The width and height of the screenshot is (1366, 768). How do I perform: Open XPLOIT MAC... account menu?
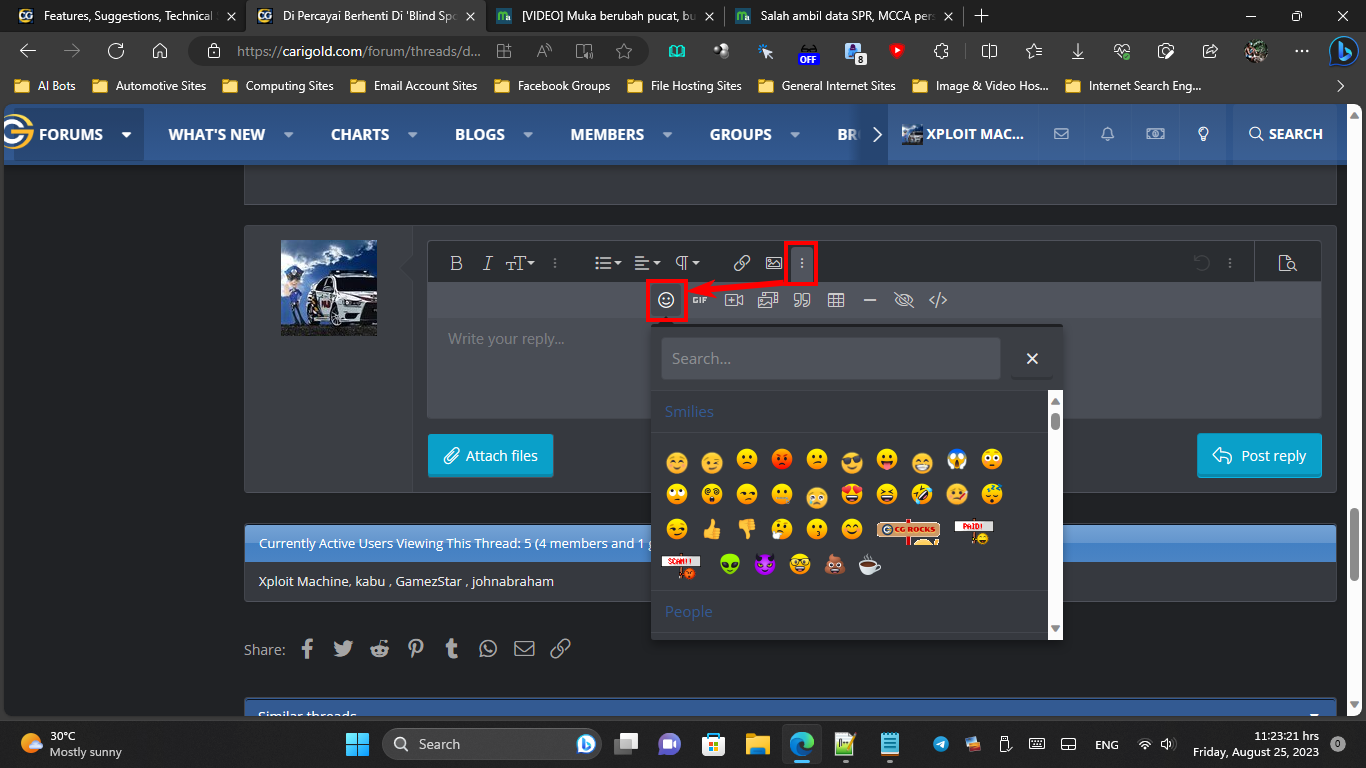pyautogui.click(x=963, y=134)
